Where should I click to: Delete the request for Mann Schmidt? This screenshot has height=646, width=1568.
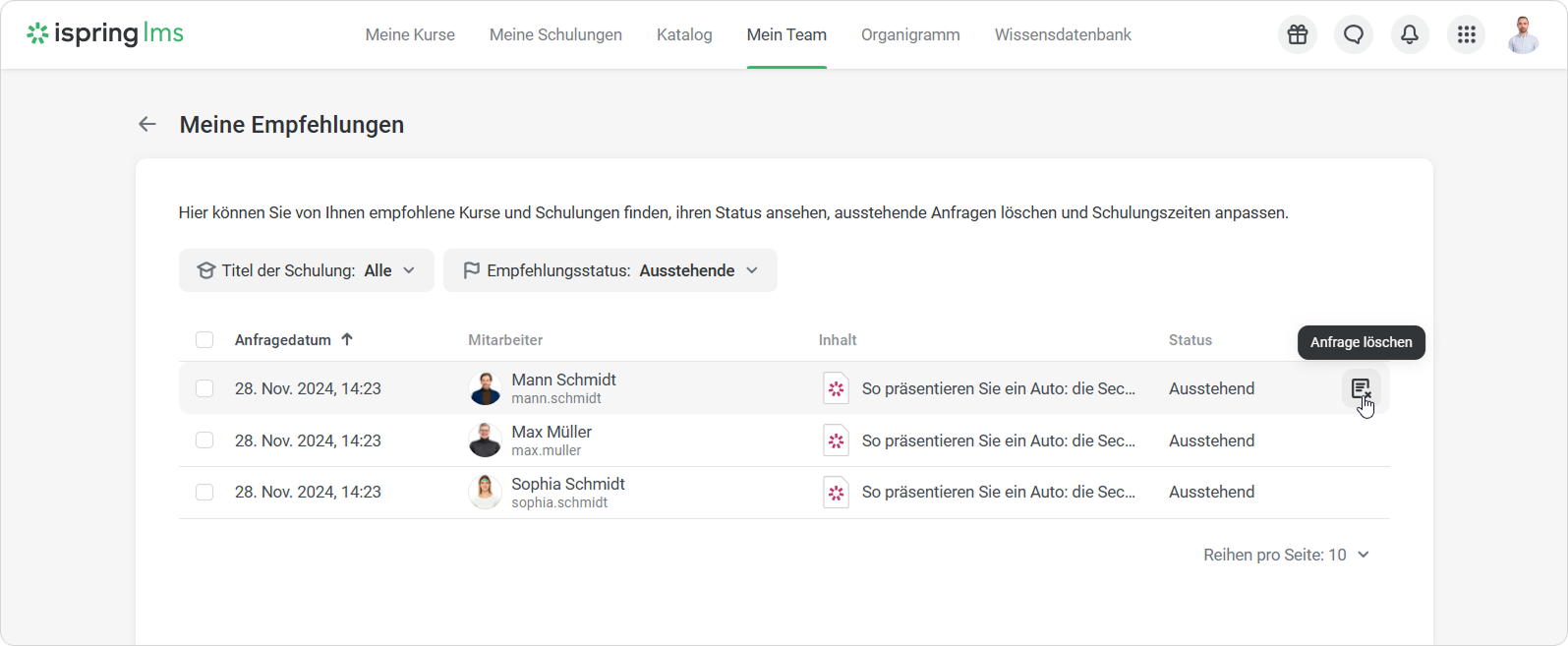coord(1361,389)
